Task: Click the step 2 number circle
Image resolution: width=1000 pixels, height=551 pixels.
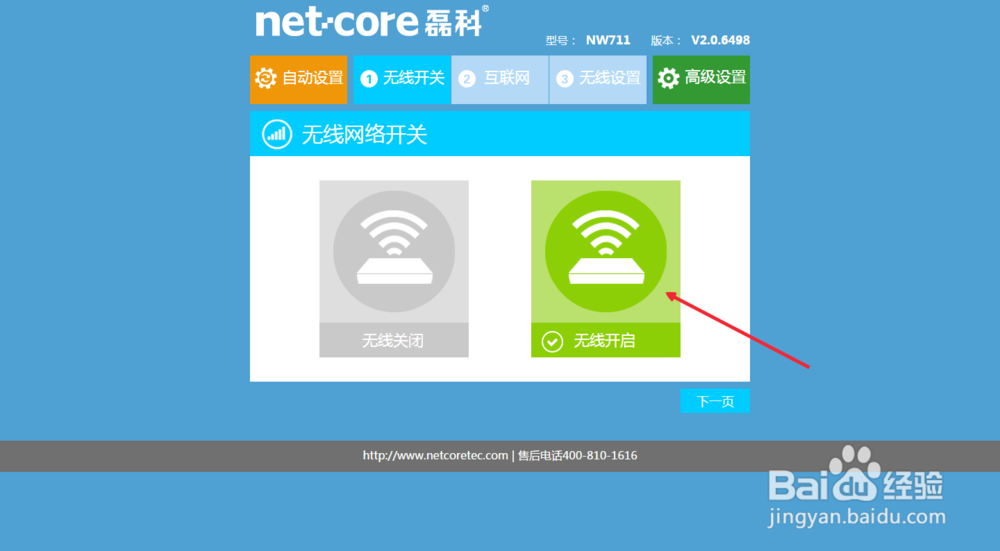Action: click(467, 79)
